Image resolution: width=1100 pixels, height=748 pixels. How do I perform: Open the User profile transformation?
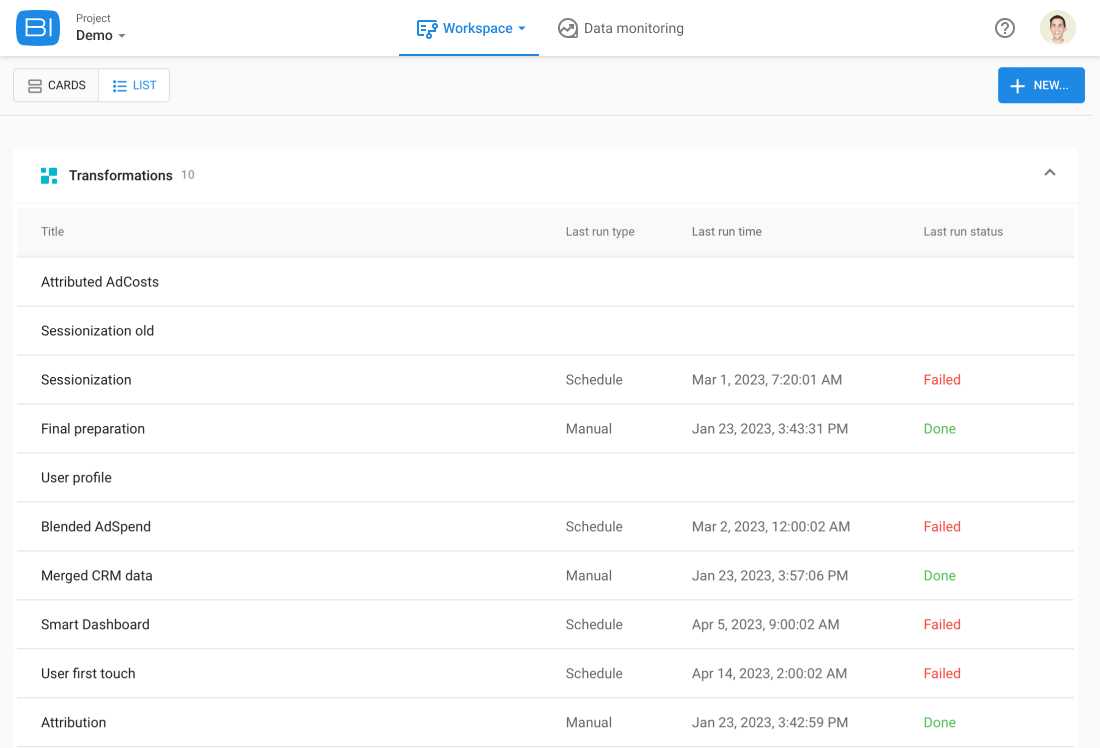(x=76, y=478)
